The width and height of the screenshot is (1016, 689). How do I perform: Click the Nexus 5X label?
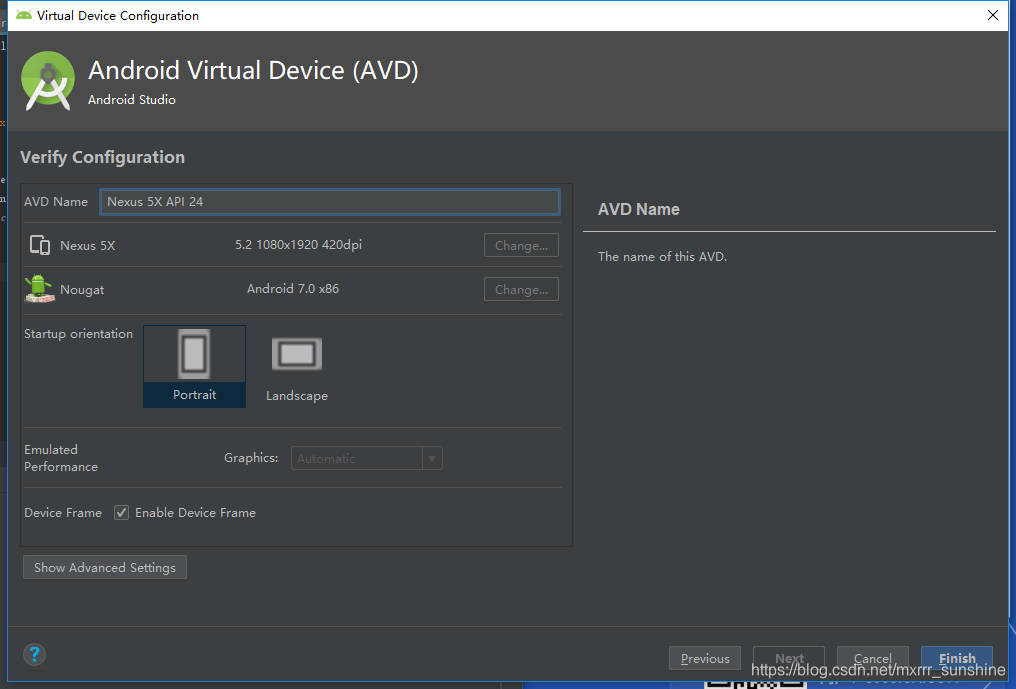(x=87, y=246)
